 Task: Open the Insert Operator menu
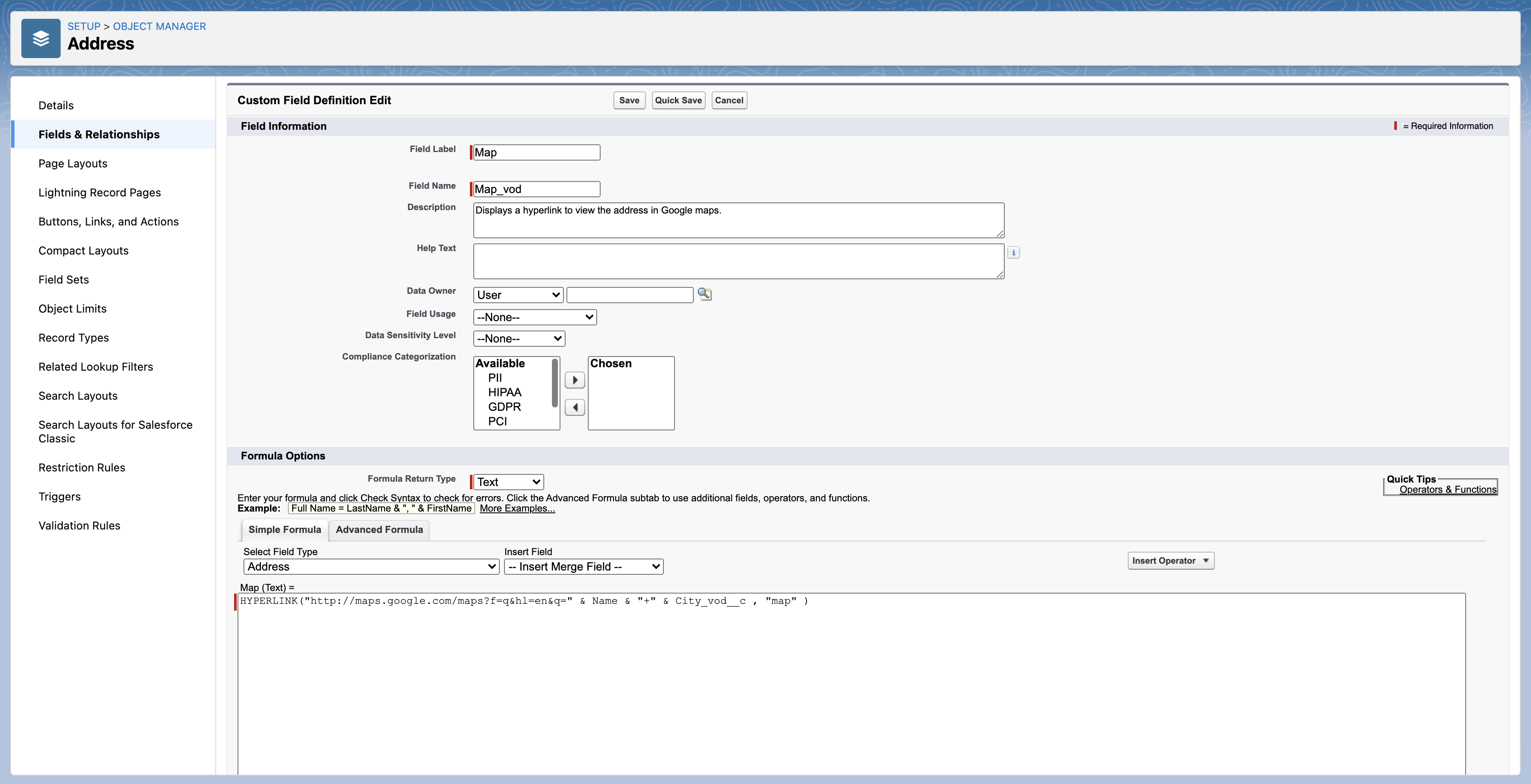(x=1170, y=561)
